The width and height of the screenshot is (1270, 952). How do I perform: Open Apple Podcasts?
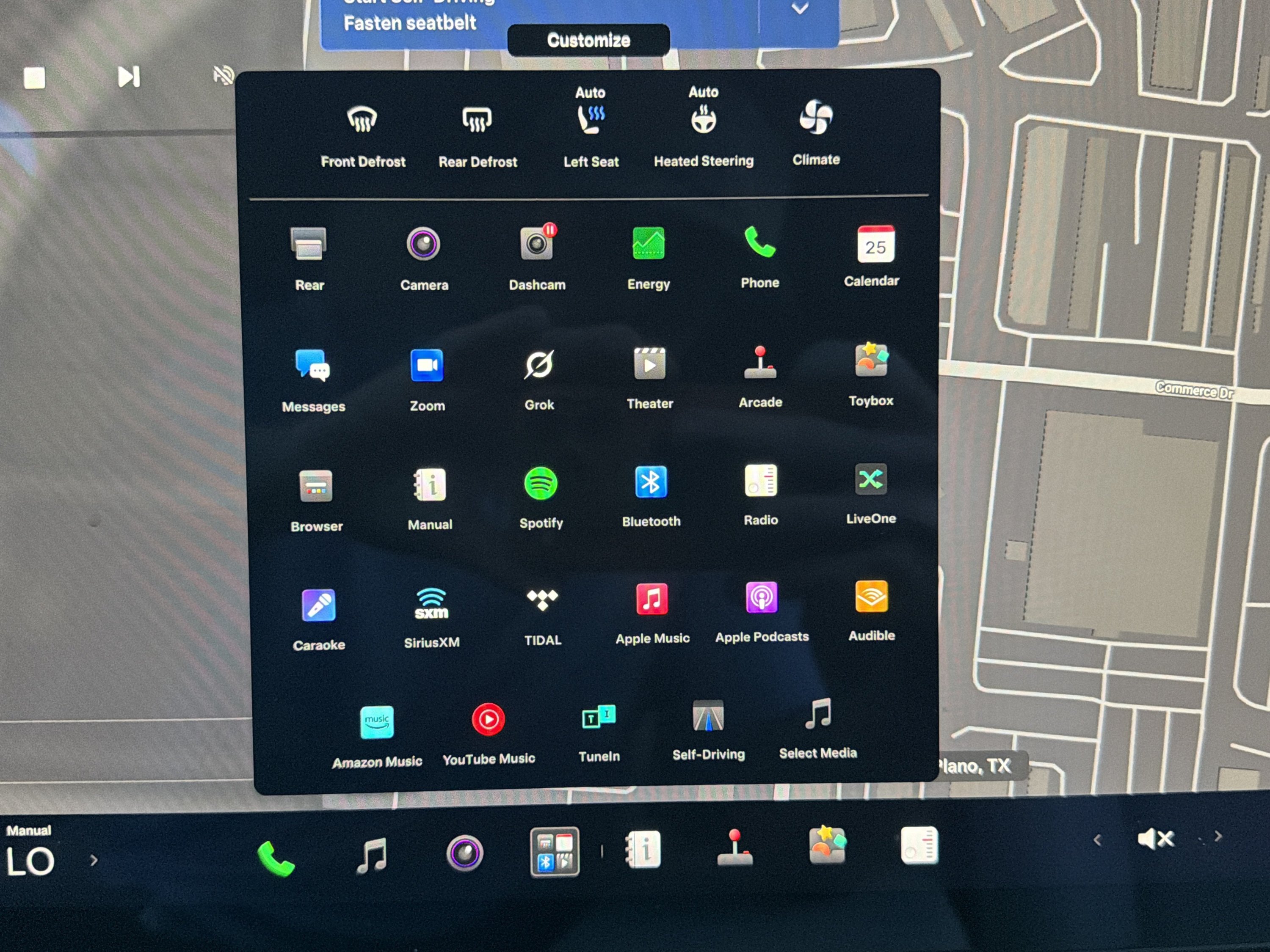(x=761, y=597)
